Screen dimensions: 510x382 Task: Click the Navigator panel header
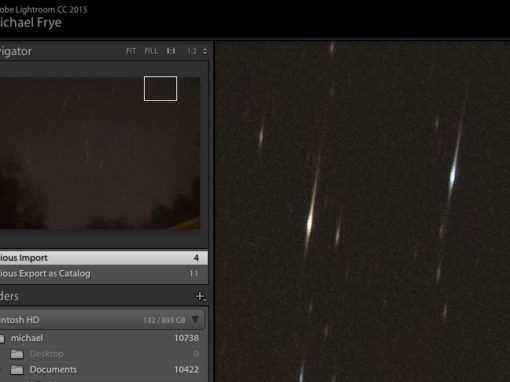click(x=104, y=51)
